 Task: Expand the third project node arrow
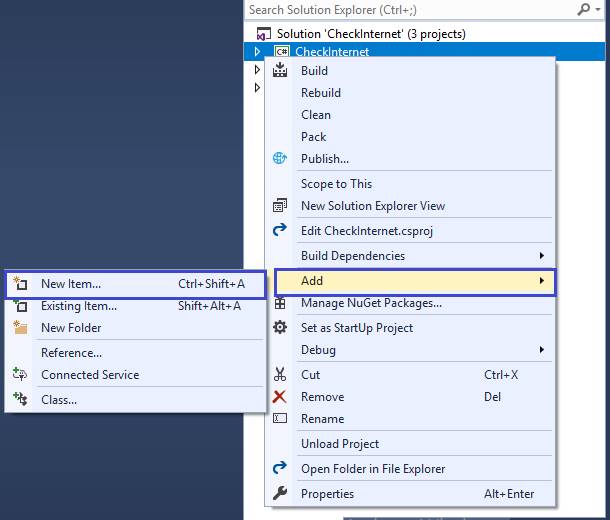coord(257,88)
